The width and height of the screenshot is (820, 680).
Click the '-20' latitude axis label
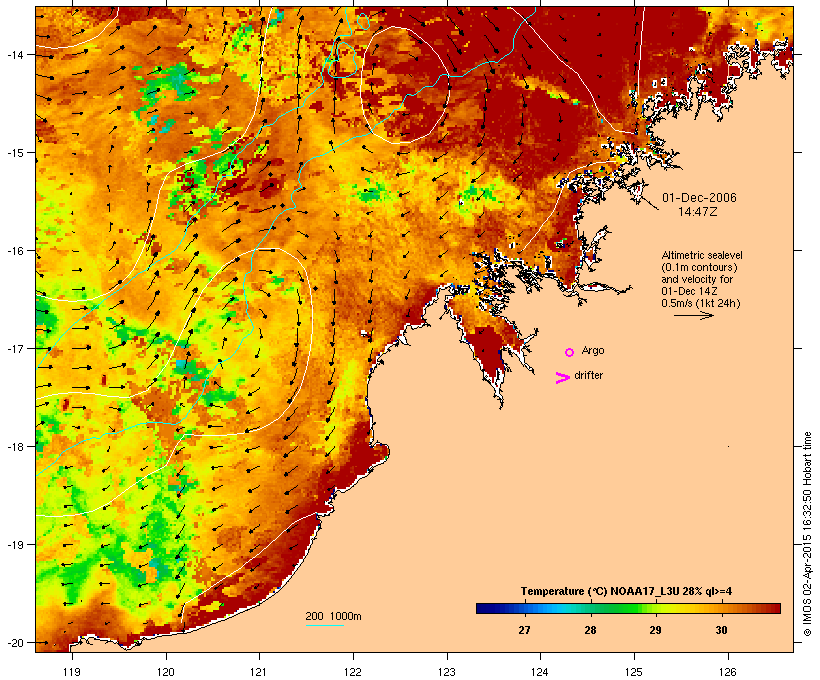point(14,643)
